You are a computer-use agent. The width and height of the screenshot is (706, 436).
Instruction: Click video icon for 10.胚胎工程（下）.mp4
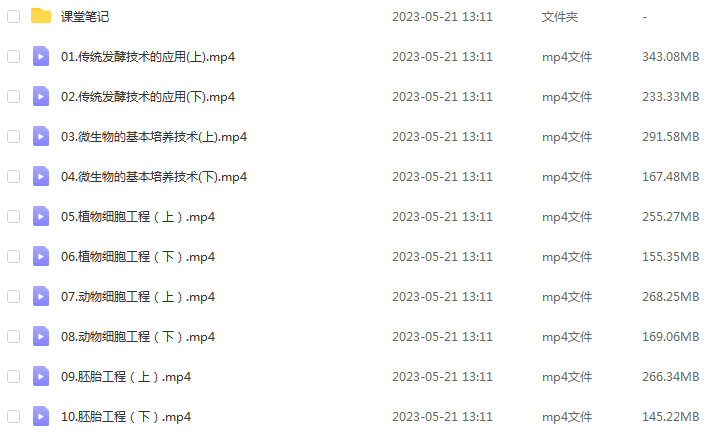41,416
